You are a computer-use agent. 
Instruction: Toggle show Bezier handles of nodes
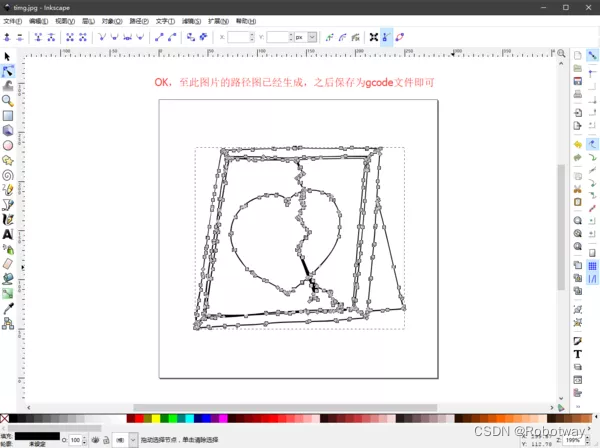pos(386,37)
